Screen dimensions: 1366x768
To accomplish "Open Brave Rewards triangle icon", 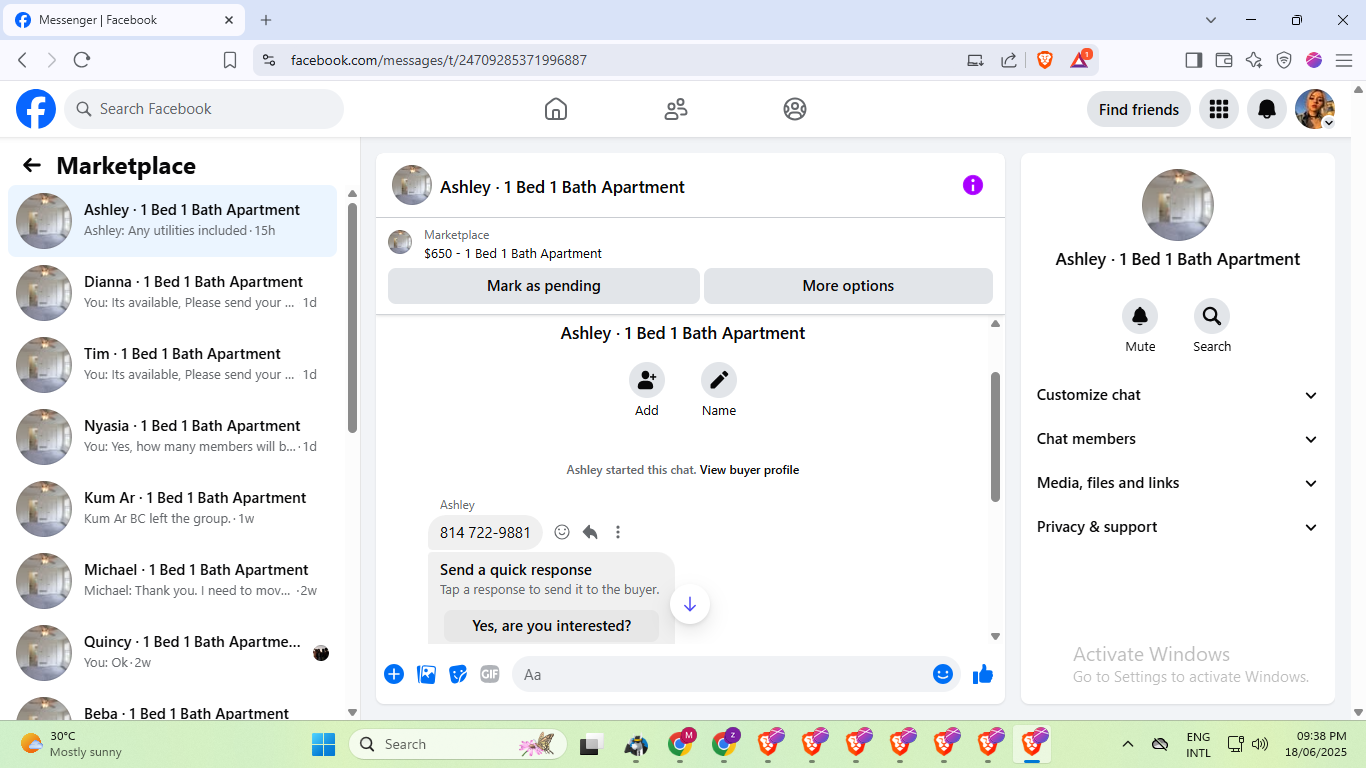I will pyautogui.click(x=1080, y=60).
